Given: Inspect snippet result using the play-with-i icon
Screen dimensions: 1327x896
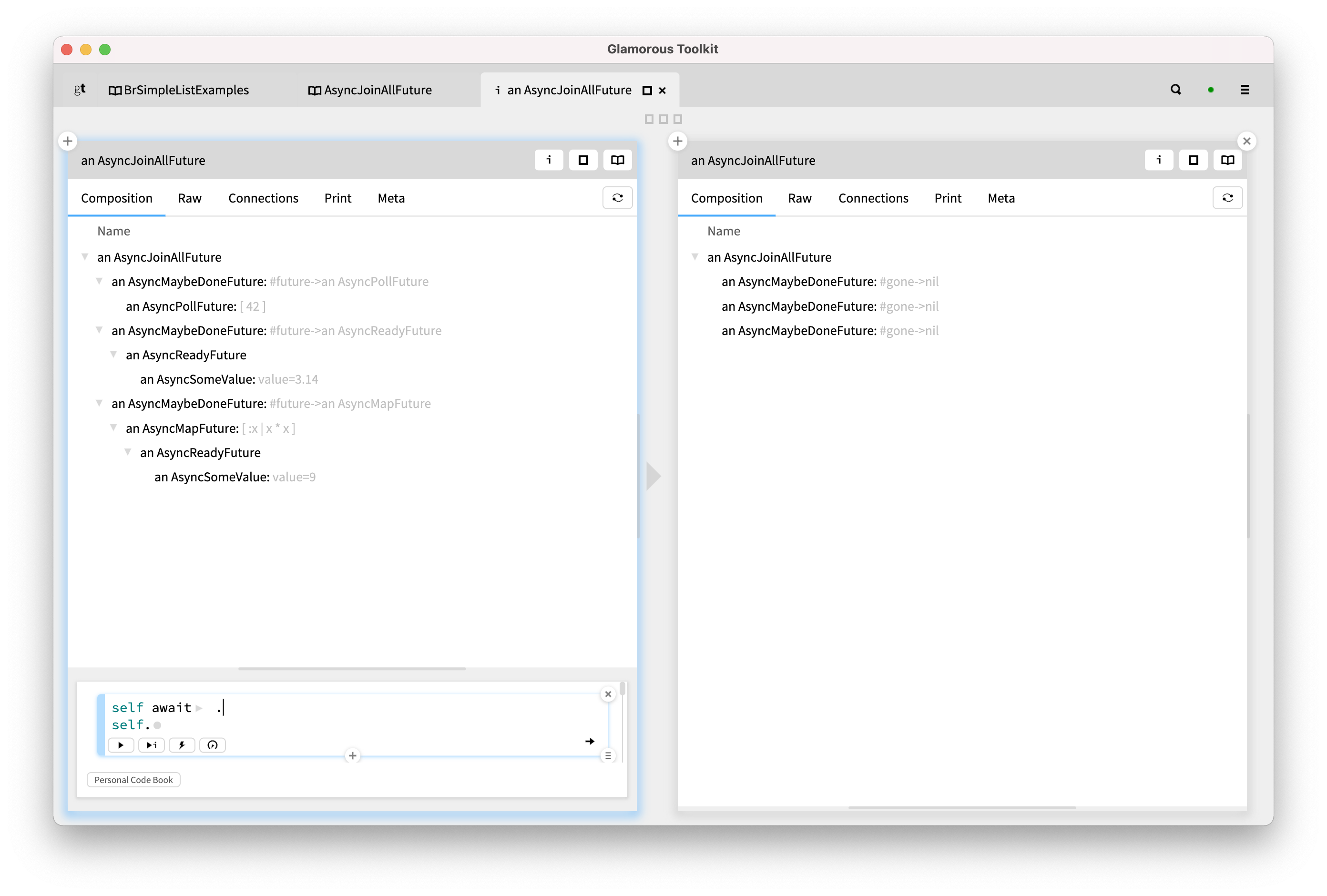Looking at the screenshot, I should (x=151, y=745).
